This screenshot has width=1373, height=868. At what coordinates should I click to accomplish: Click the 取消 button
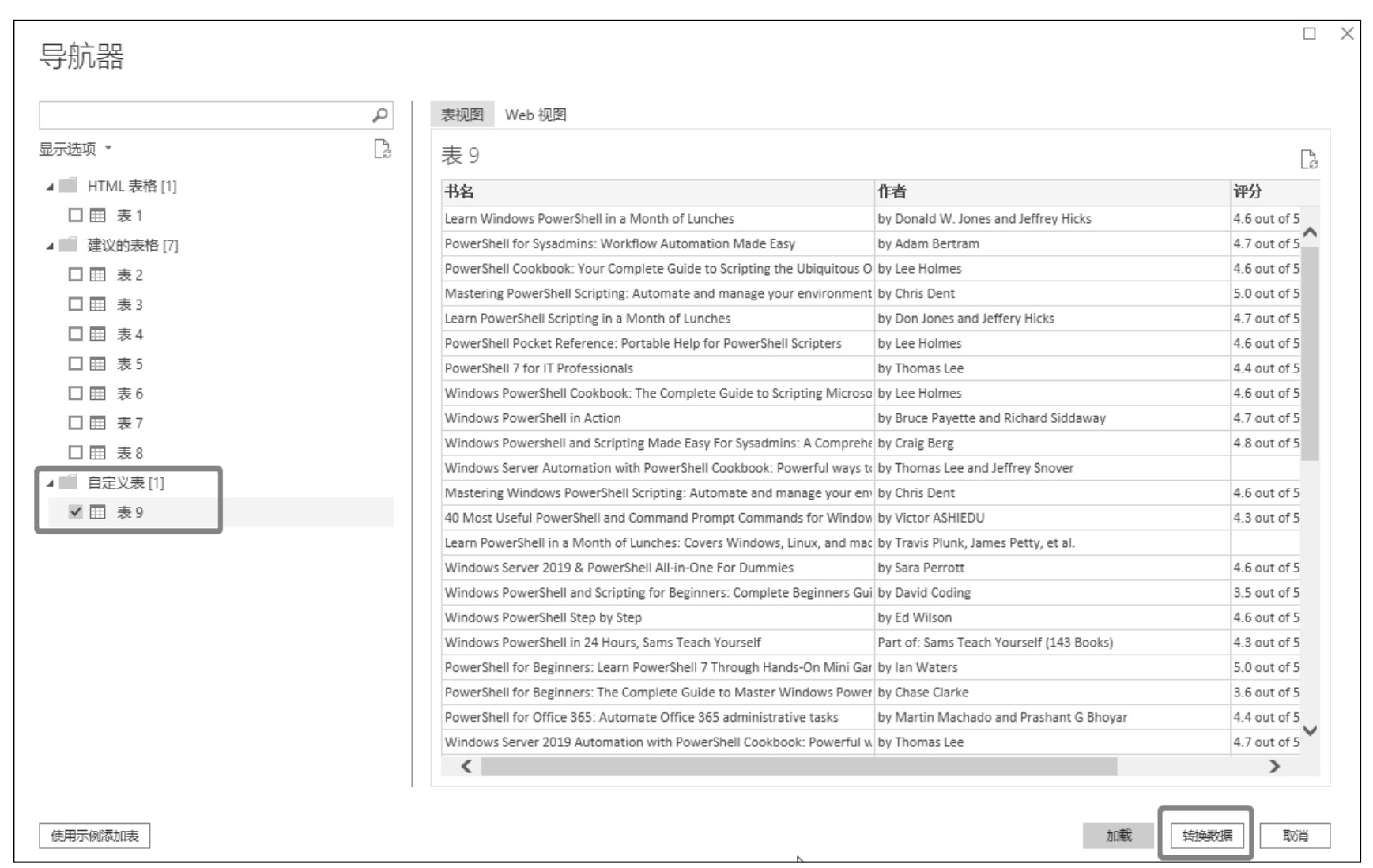[1295, 836]
